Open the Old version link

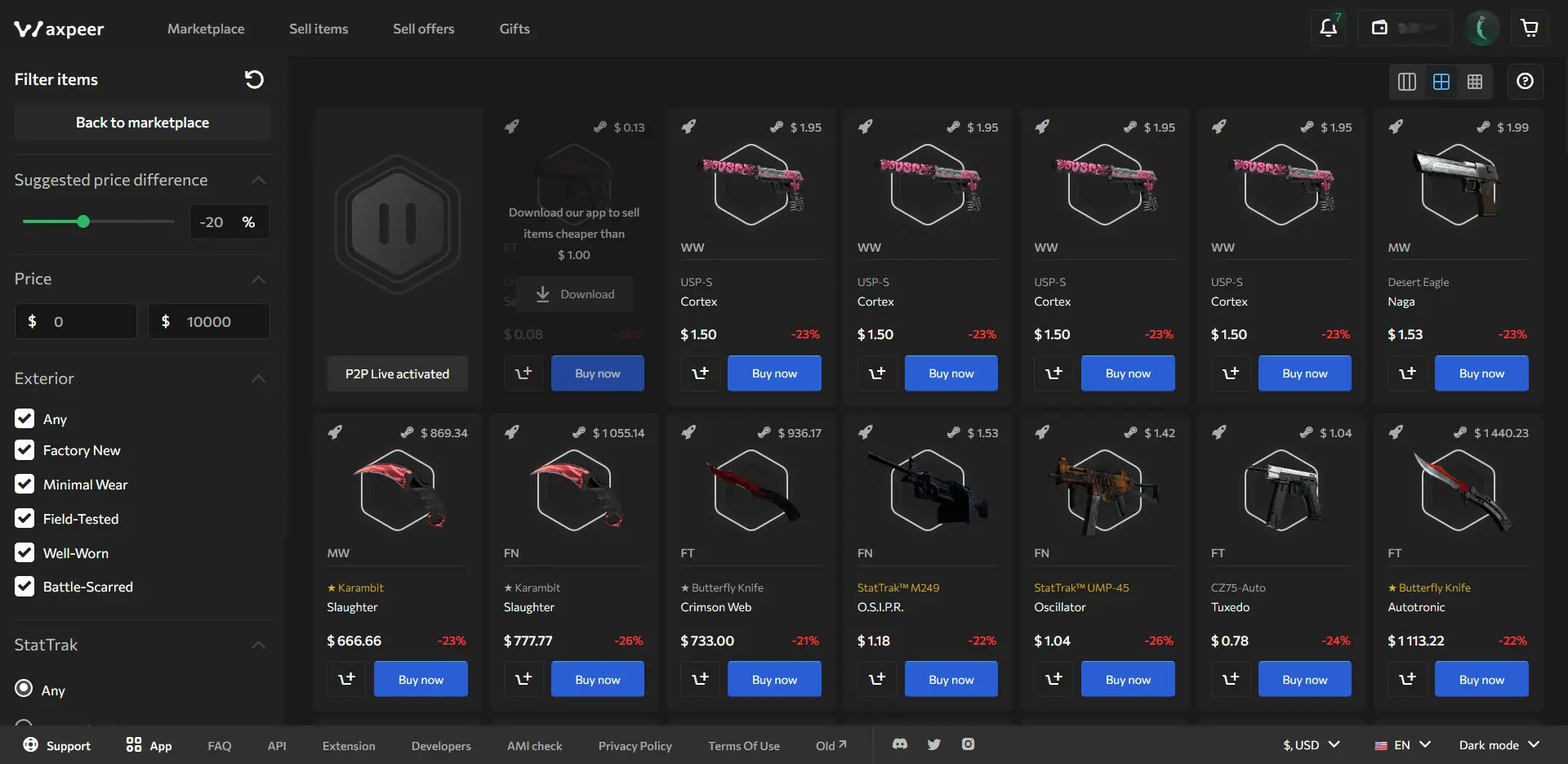[831, 746]
